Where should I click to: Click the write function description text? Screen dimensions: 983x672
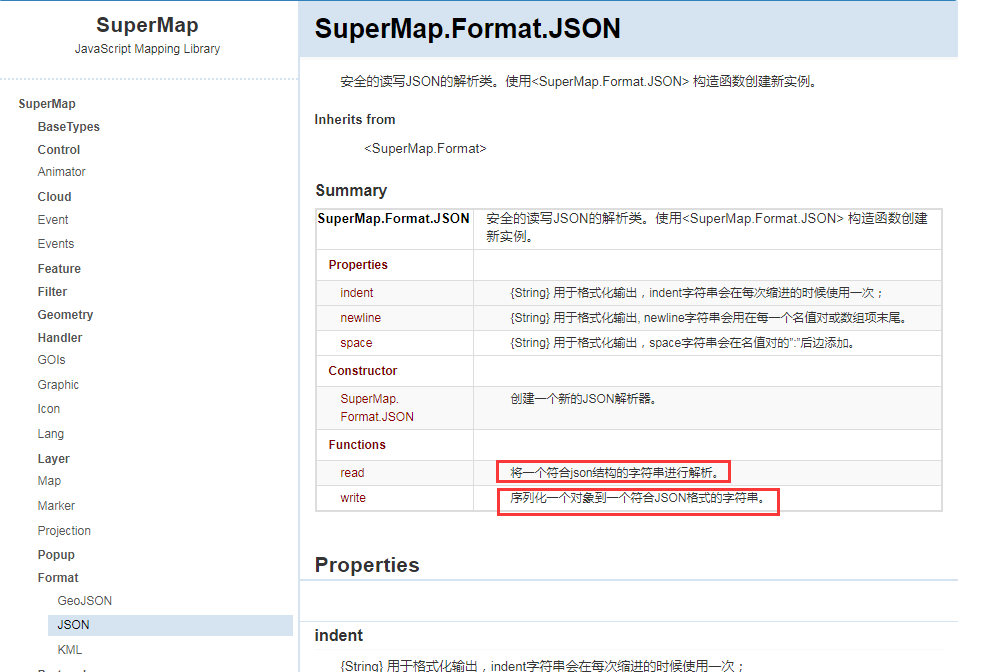[x=638, y=498]
